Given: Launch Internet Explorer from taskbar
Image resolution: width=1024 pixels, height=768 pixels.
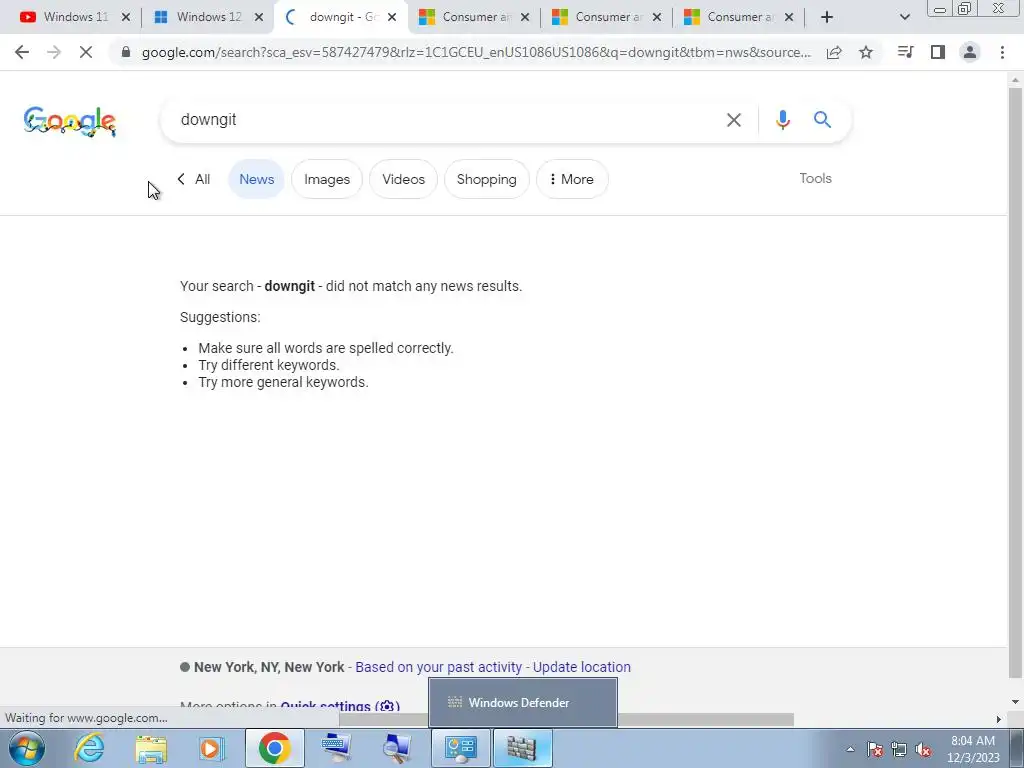Looking at the screenshot, I should pyautogui.click(x=89, y=748).
